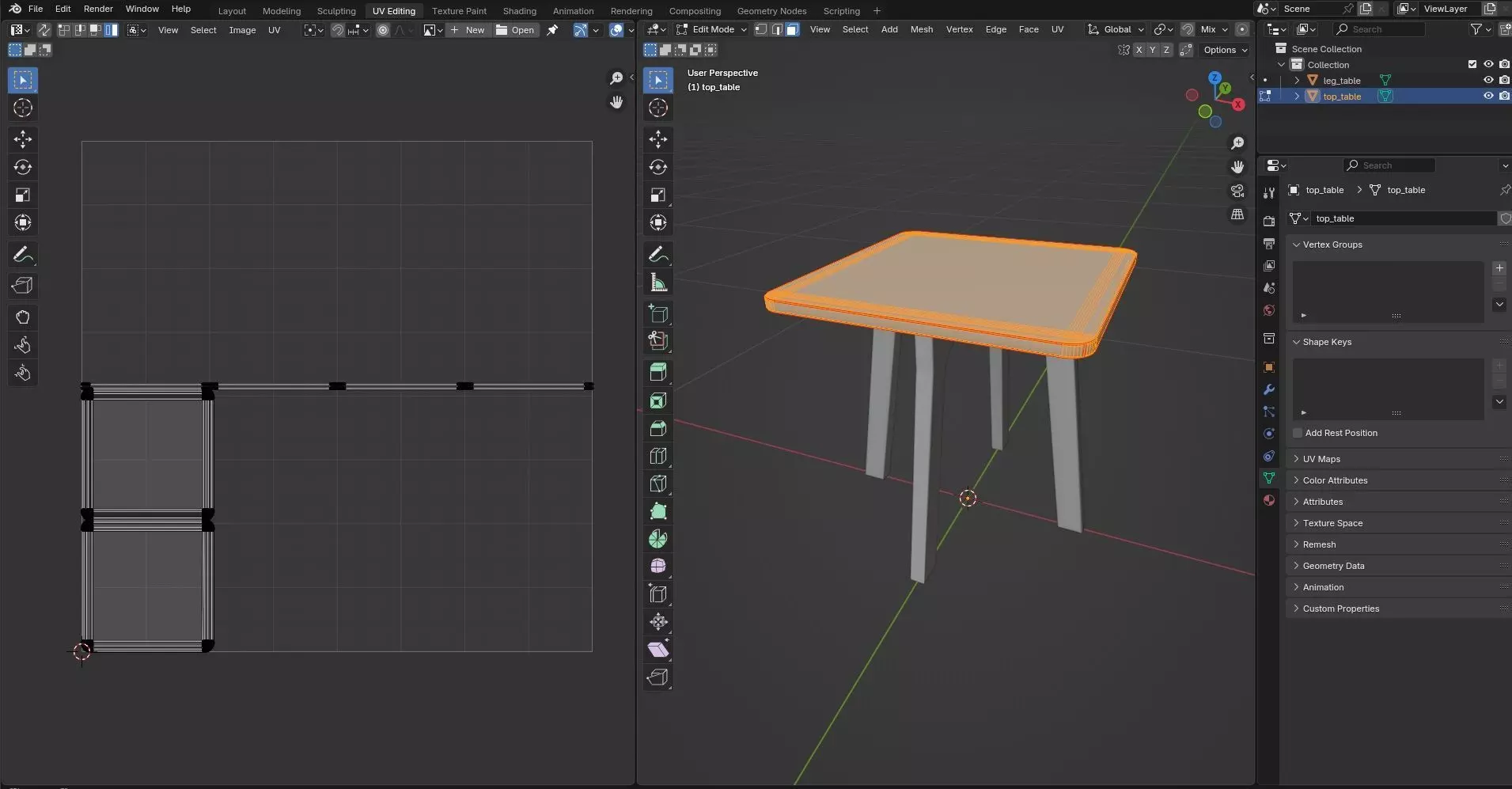The image size is (1512, 789).
Task: Toggle camera view in 3D viewport
Action: point(1237,191)
